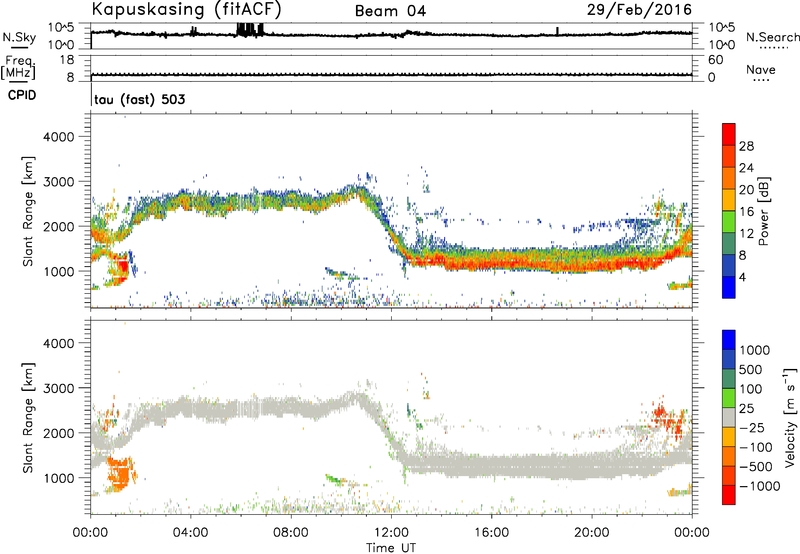Click the Kapuskasing (fitACF) plot title
Image resolution: width=800 pixels, height=554 pixels.
point(186,10)
